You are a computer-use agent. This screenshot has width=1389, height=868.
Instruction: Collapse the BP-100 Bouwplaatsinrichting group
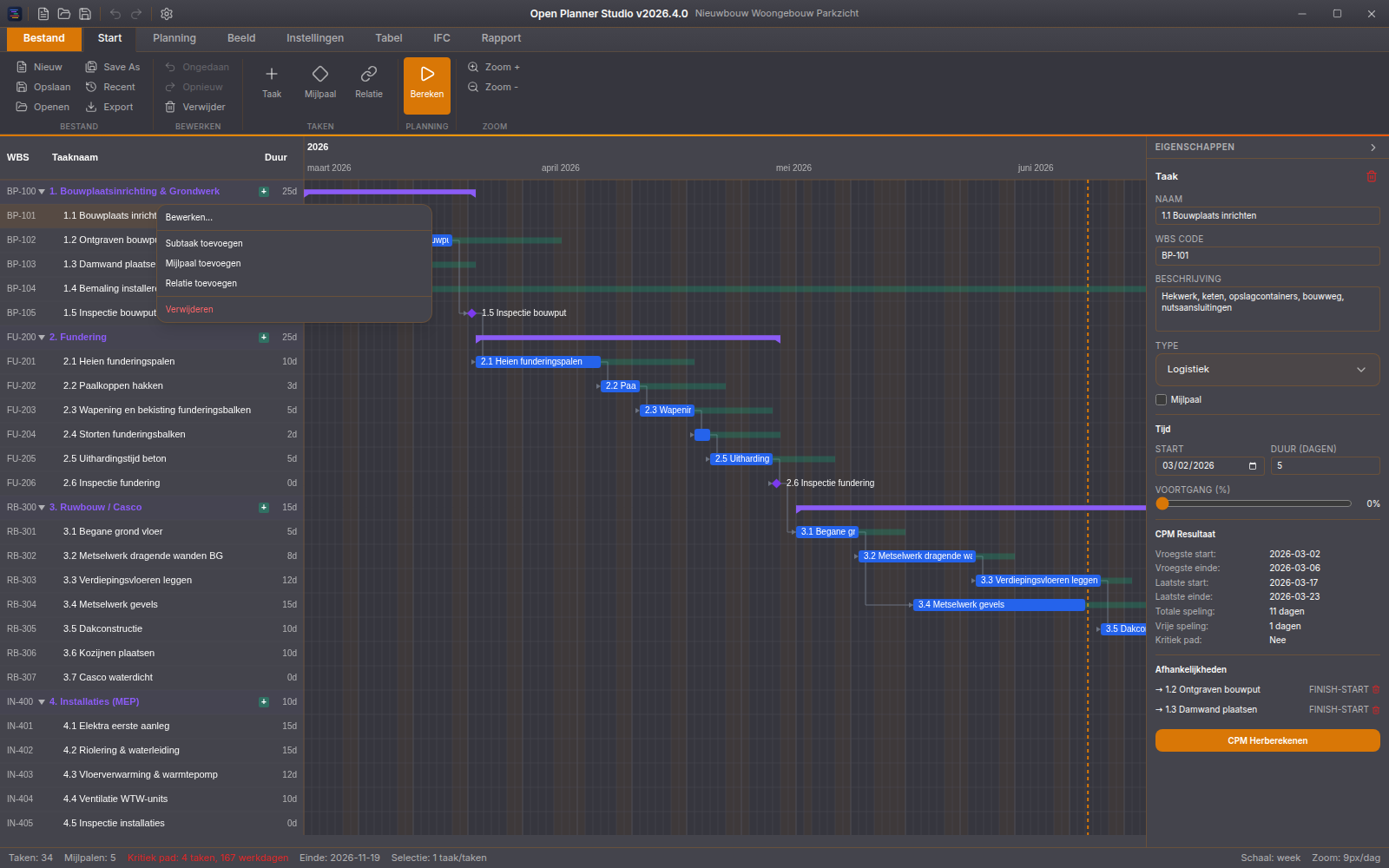tap(42, 192)
